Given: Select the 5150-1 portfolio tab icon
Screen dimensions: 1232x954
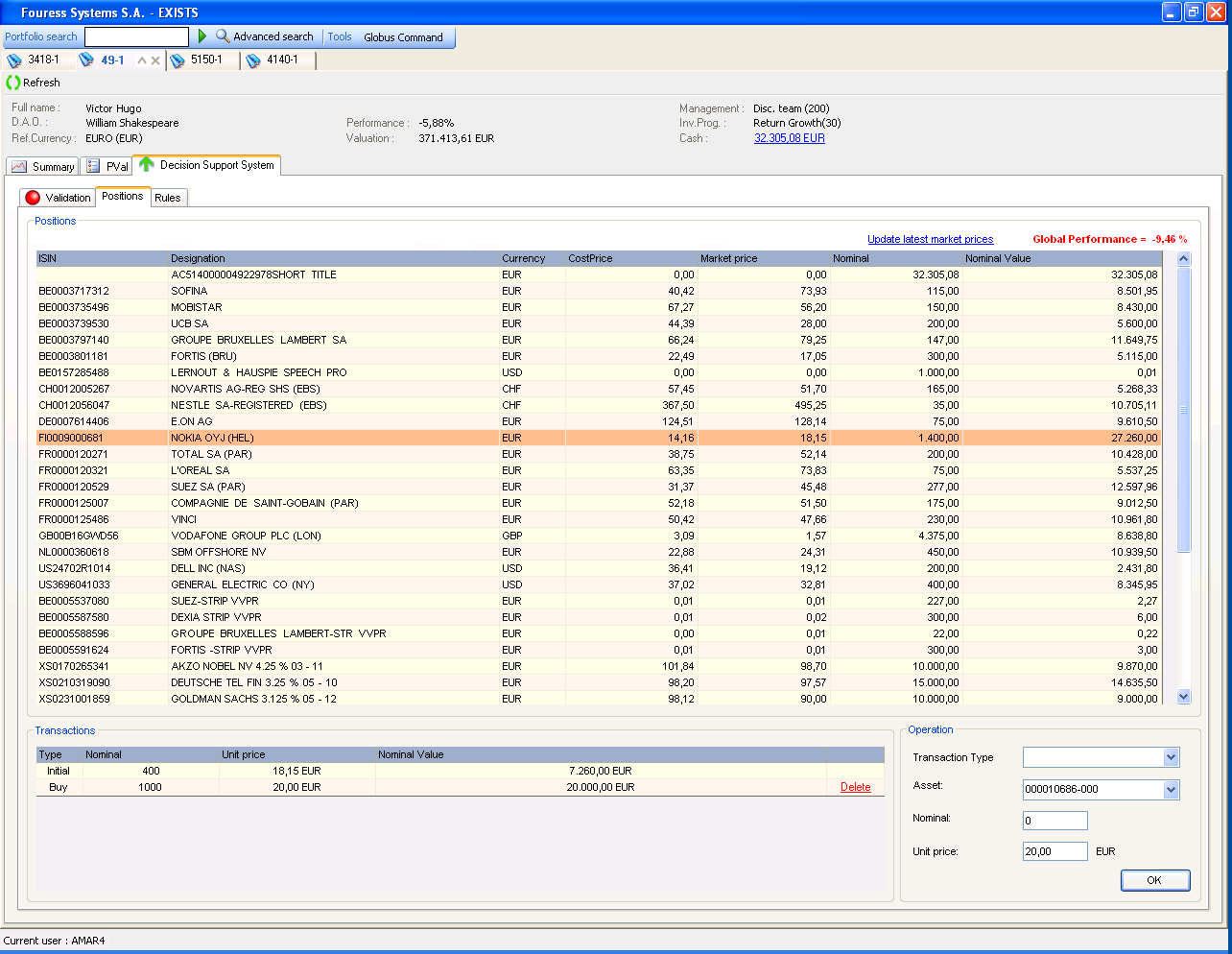Looking at the screenshot, I should (177, 60).
